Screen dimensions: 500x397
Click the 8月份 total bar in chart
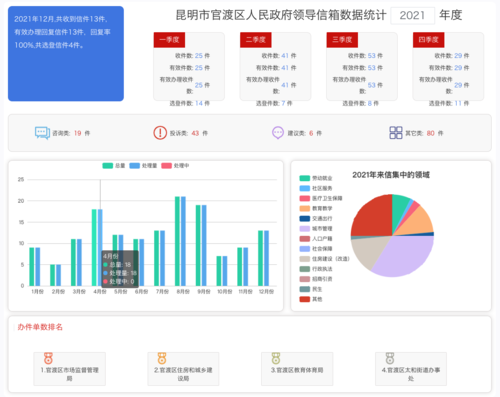click(x=177, y=241)
